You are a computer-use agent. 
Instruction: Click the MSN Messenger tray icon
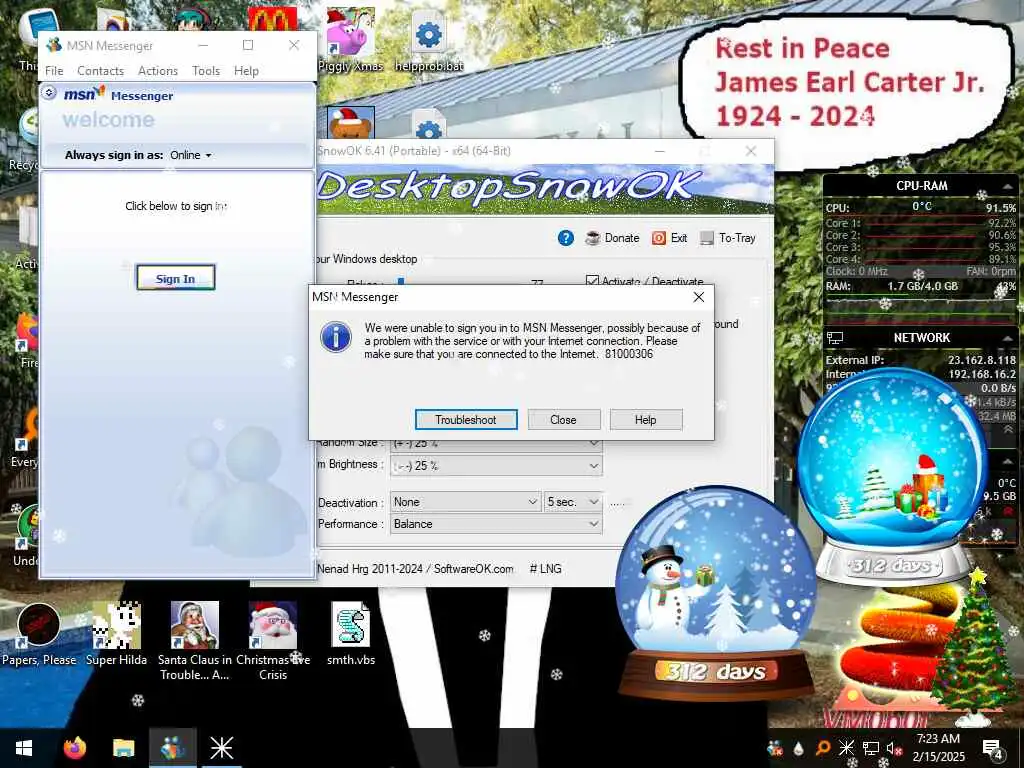click(x=775, y=748)
